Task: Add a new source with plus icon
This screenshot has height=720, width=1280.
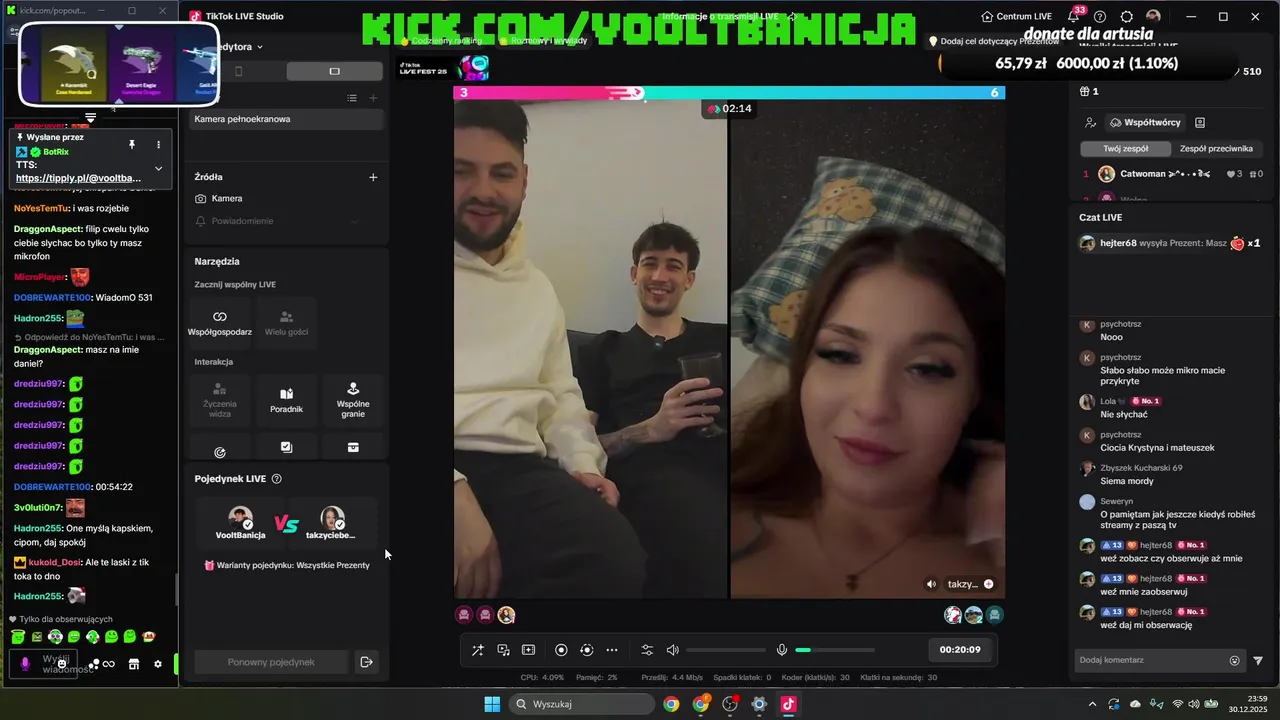Action: 373,177
